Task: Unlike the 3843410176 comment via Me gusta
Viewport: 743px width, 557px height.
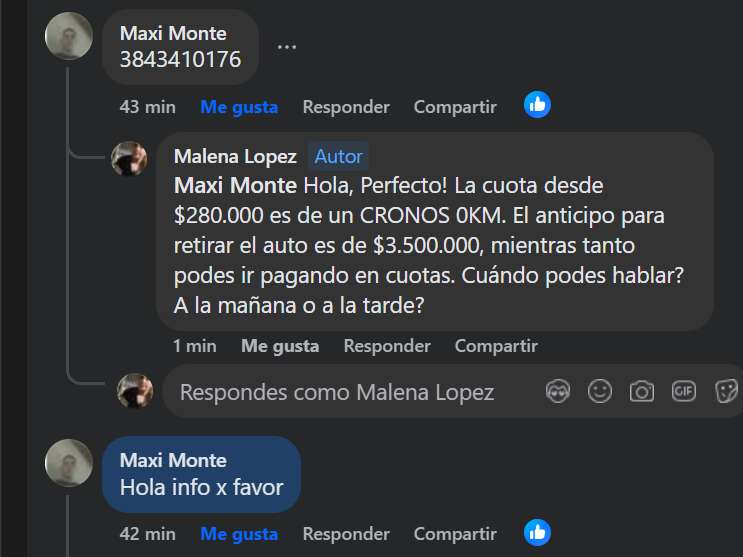Action: point(239,107)
